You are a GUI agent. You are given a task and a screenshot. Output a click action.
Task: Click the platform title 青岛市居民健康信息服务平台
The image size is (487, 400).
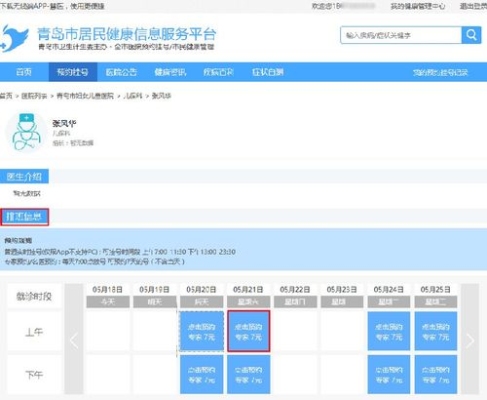click(127, 34)
